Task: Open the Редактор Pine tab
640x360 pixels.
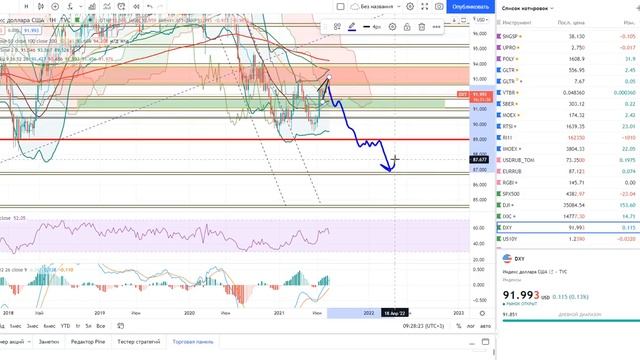Action: pos(88,342)
